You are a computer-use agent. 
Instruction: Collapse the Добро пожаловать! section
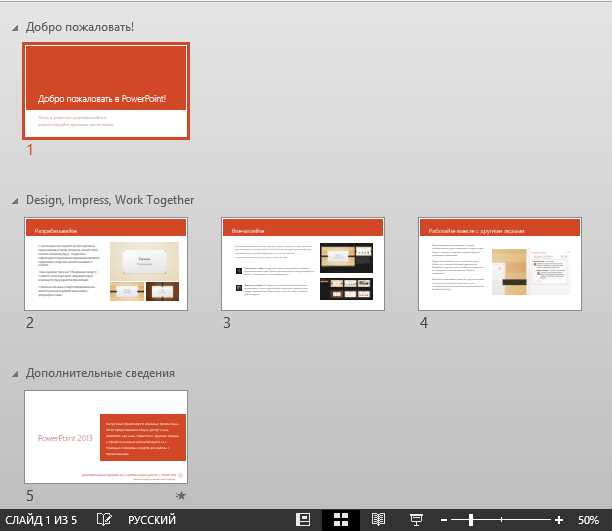(15, 28)
